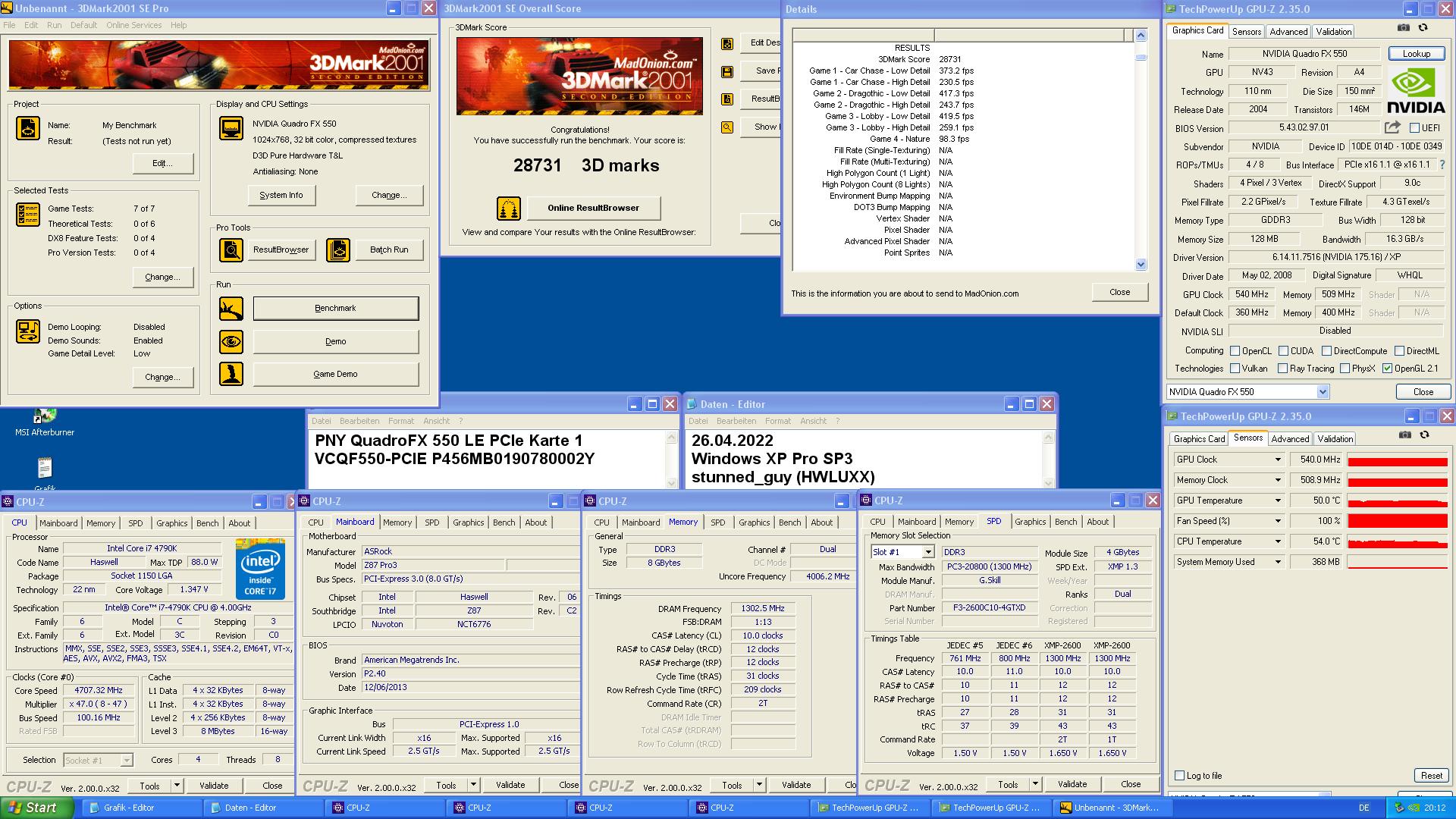Click the Close button in Details window
1456x819 pixels.
[1119, 292]
